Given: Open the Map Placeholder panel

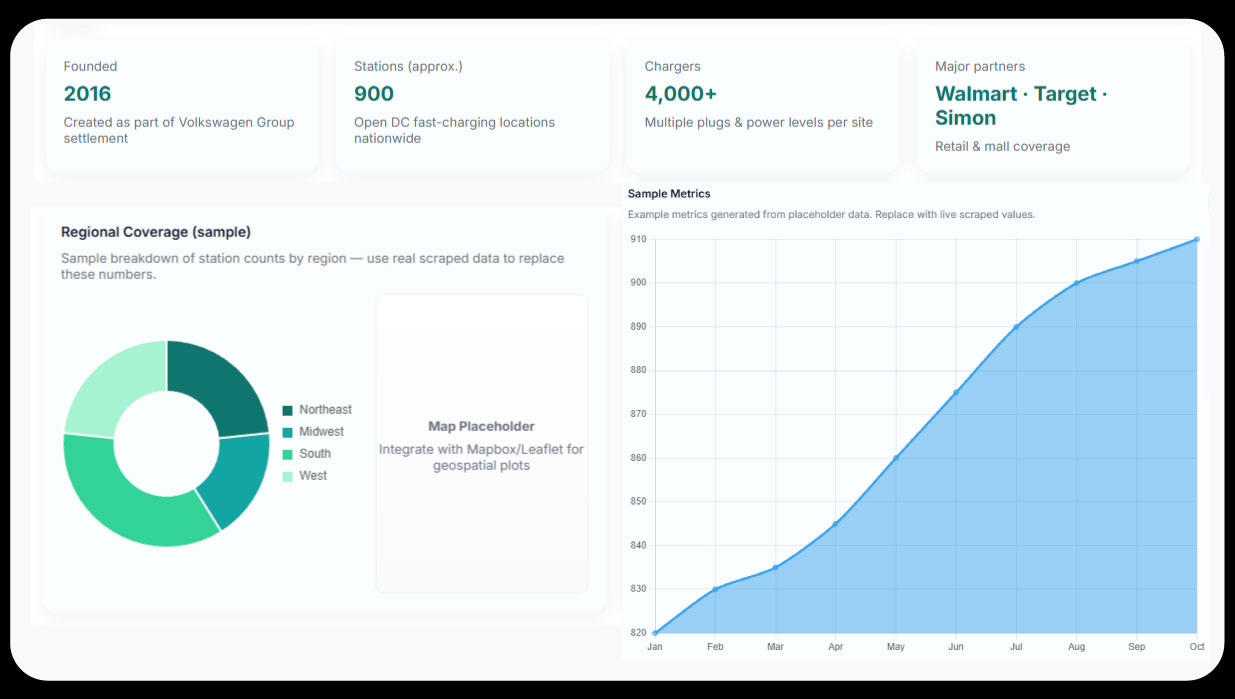Looking at the screenshot, I should point(481,443).
